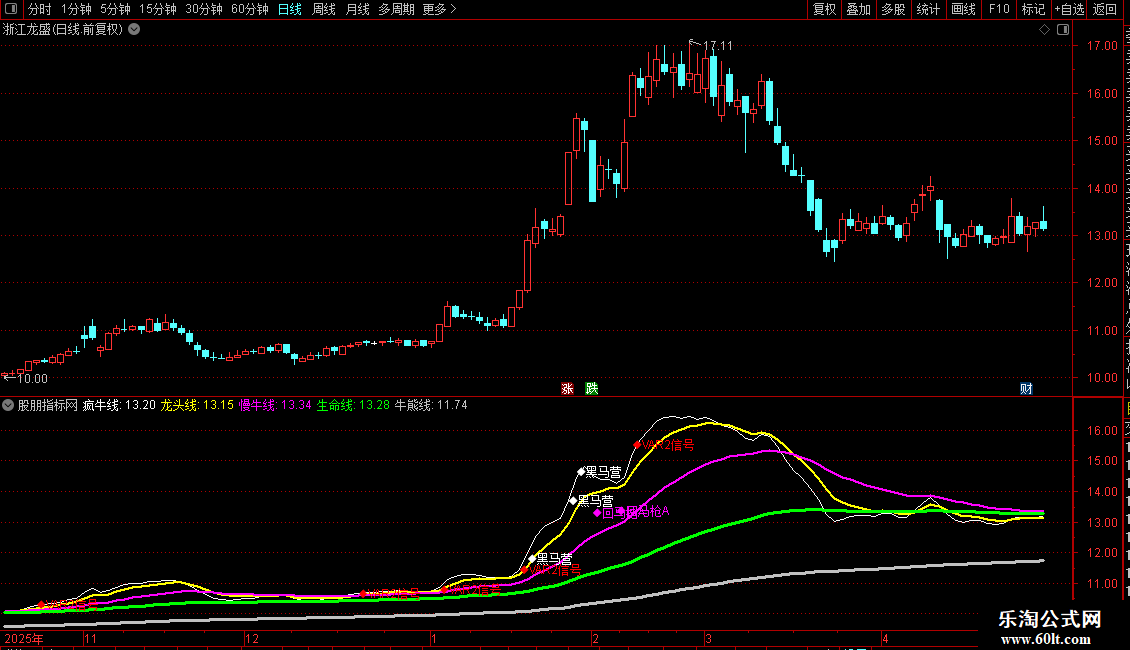Activate the 画线 drawing tools
This screenshot has height=650, width=1130.
[964, 9]
